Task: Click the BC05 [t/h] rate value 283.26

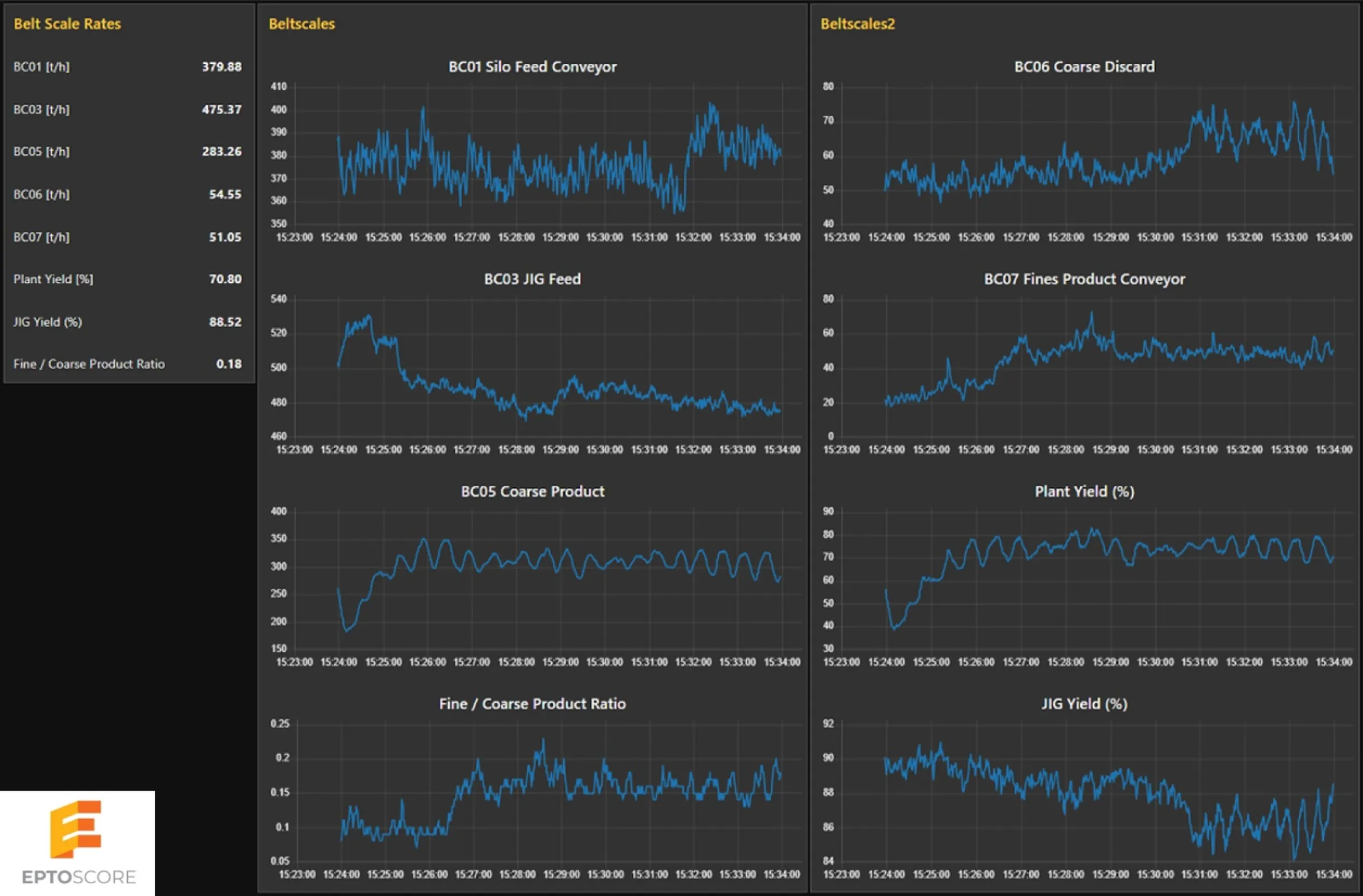Action: [222, 152]
